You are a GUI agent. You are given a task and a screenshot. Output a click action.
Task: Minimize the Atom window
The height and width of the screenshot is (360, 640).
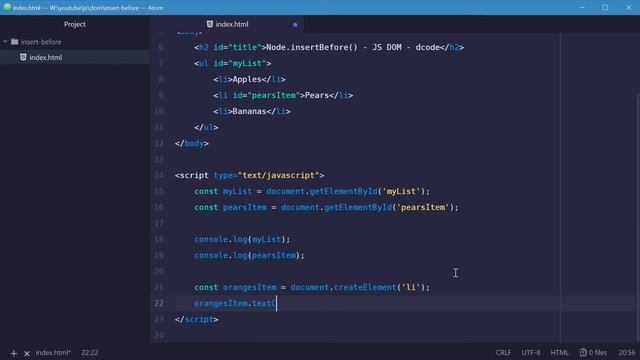[582, 7]
